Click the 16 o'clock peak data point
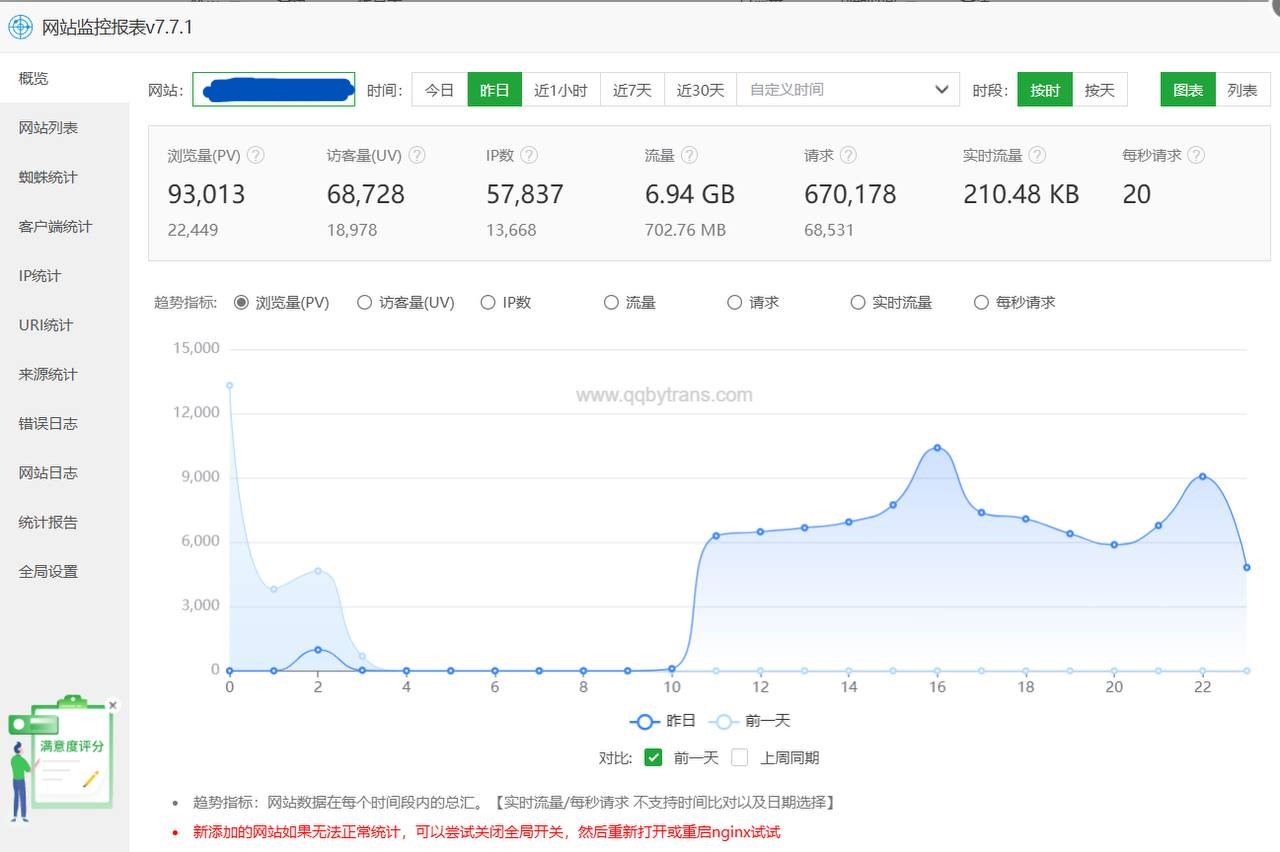Image resolution: width=1280 pixels, height=852 pixels. [937, 447]
